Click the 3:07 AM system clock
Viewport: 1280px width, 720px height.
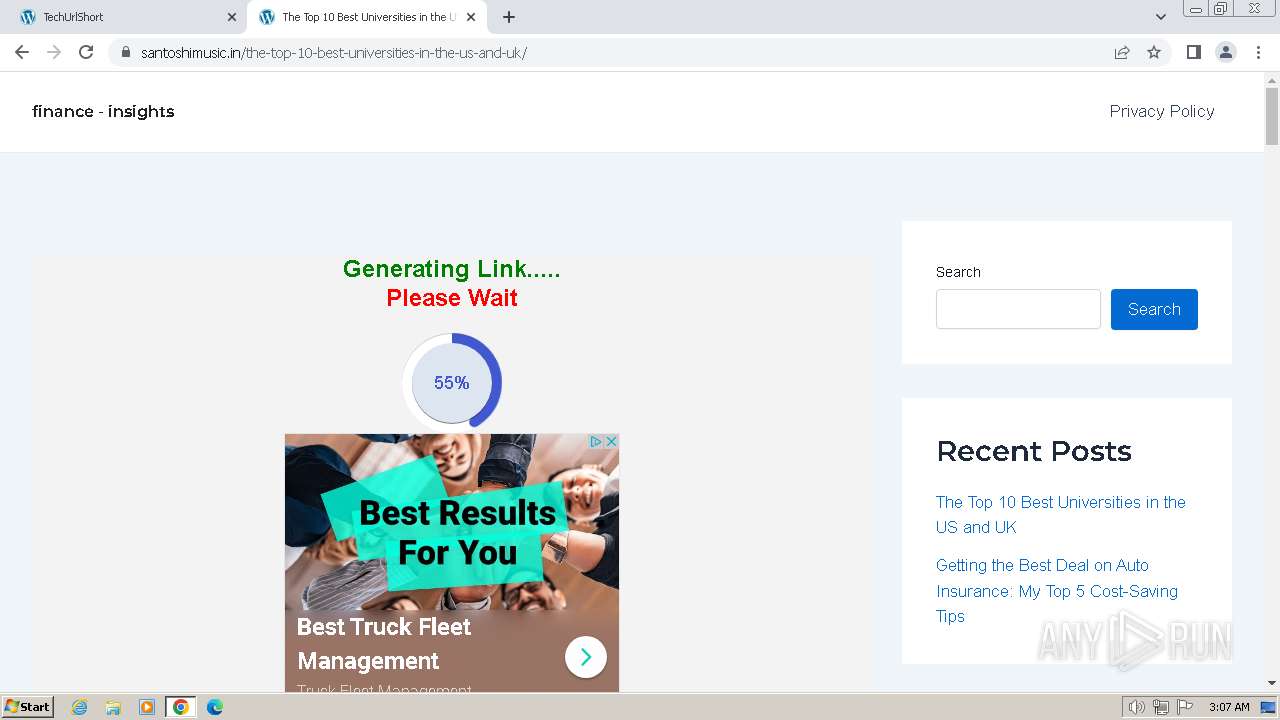pyautogui.click(x=1229, y=707)
